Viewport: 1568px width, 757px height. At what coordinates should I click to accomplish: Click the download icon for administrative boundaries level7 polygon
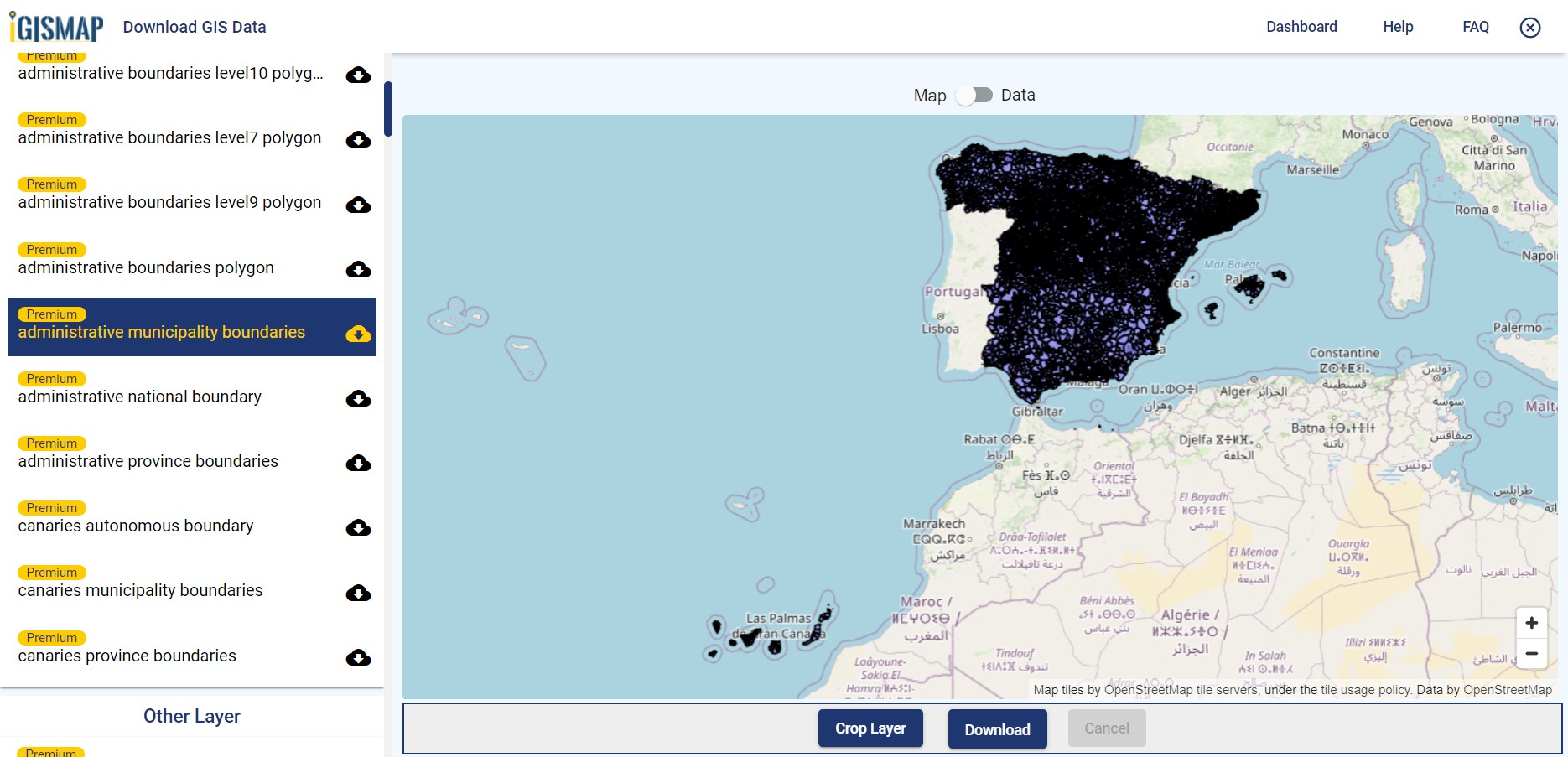[x=358, y=140]
